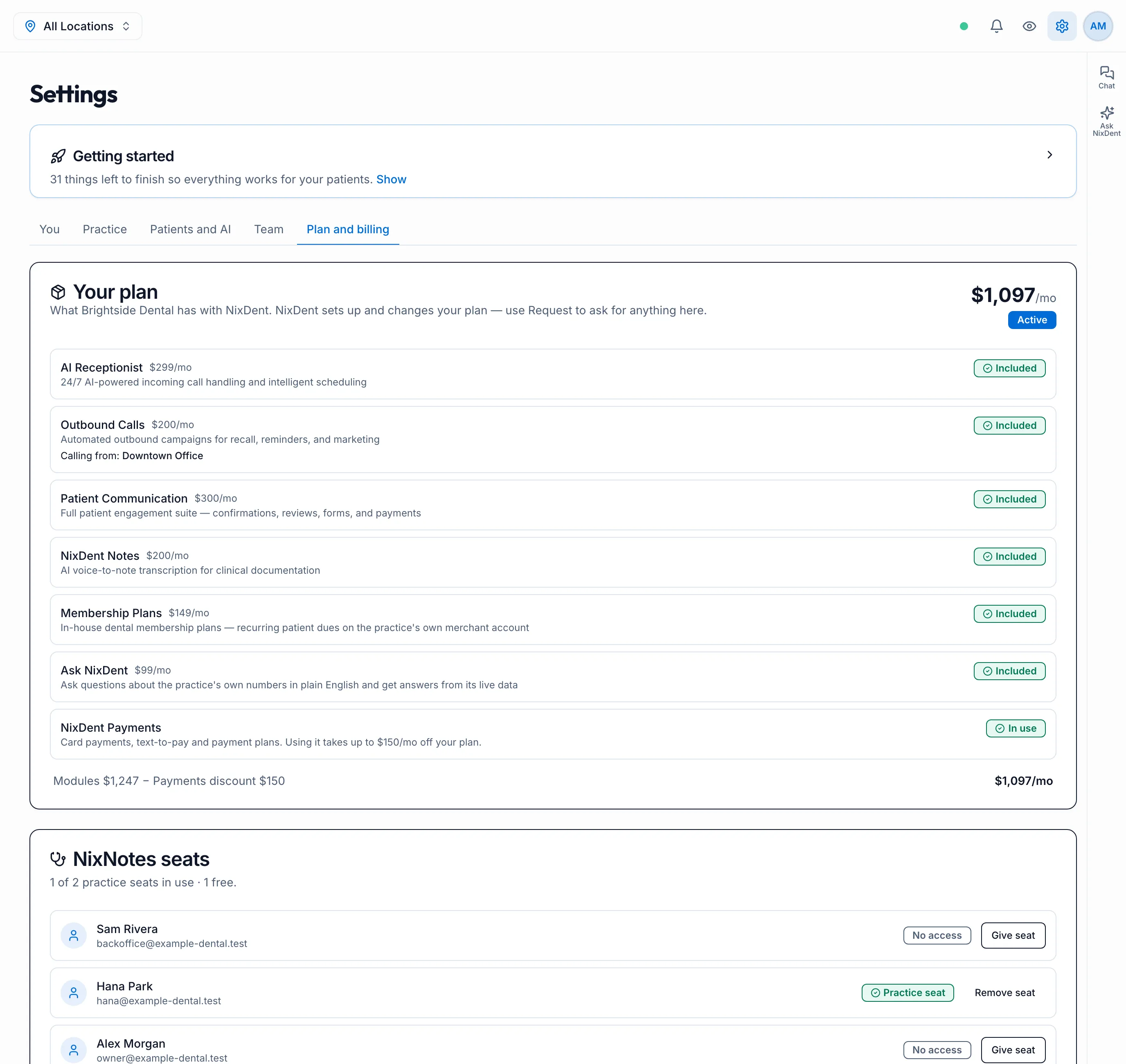This screenshot has width=1126, height=1064.
Task: Click the Included badge for NixDent Notes
Action: pyautogui.click(x=1010, y=557)
